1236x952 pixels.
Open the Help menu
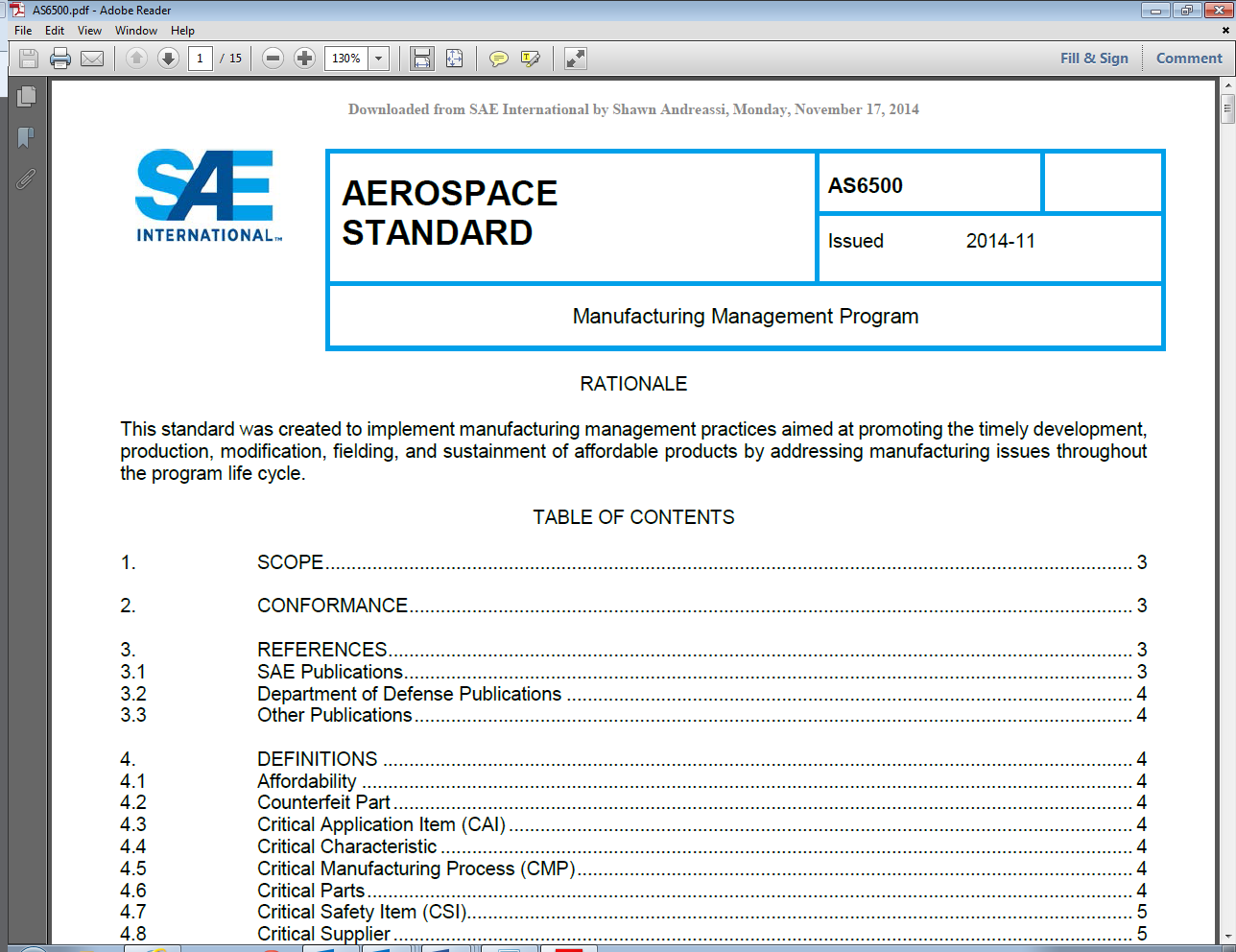click(x=182, y=31)
